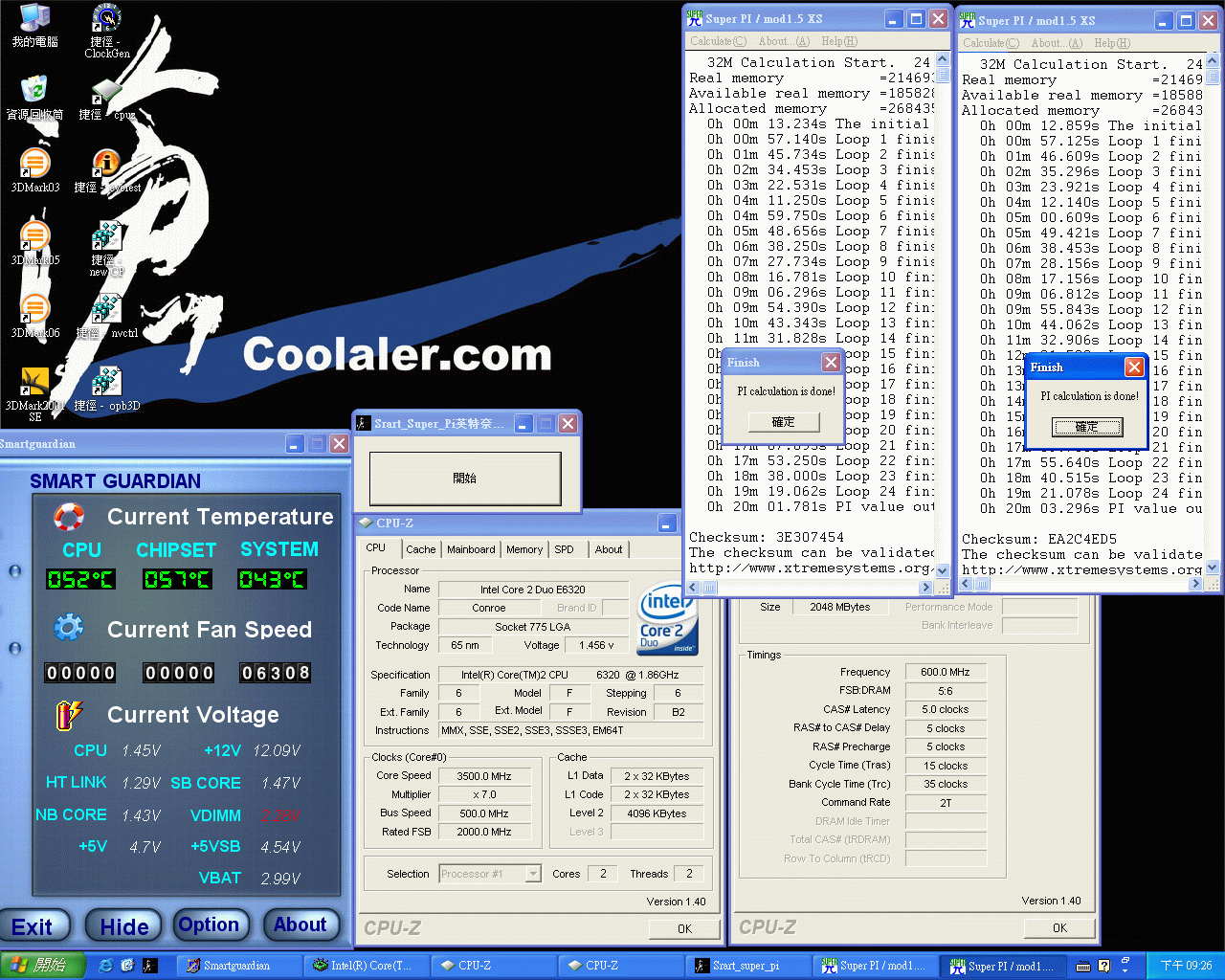Launch the 3DMark06 desktop icon

(34, 316)
